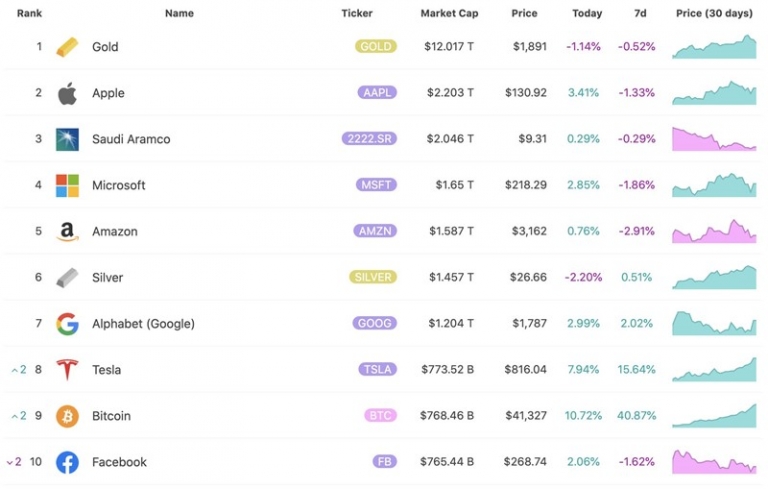Sort by the Today column header
The width and height of the screenshot is (768, 489).
[x=587, y=13]
